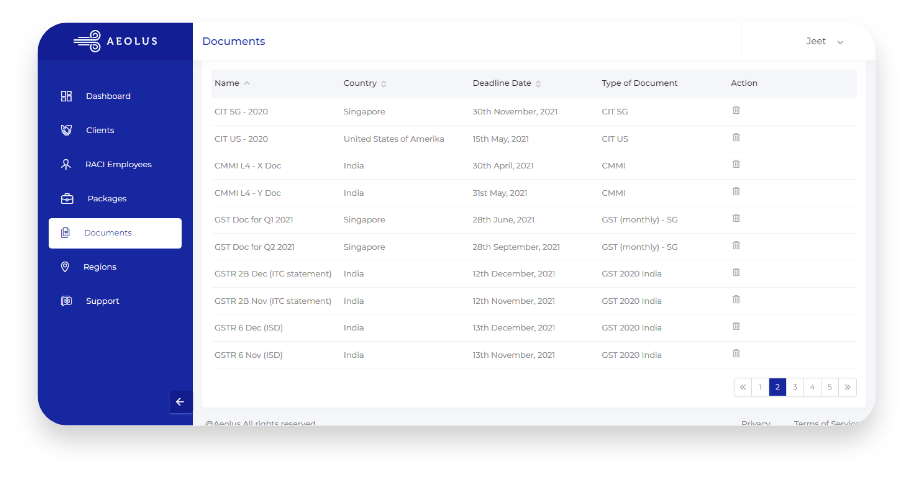
Task: Click the 12th November, 2021 date cell
Action: (x=514, y=301)
